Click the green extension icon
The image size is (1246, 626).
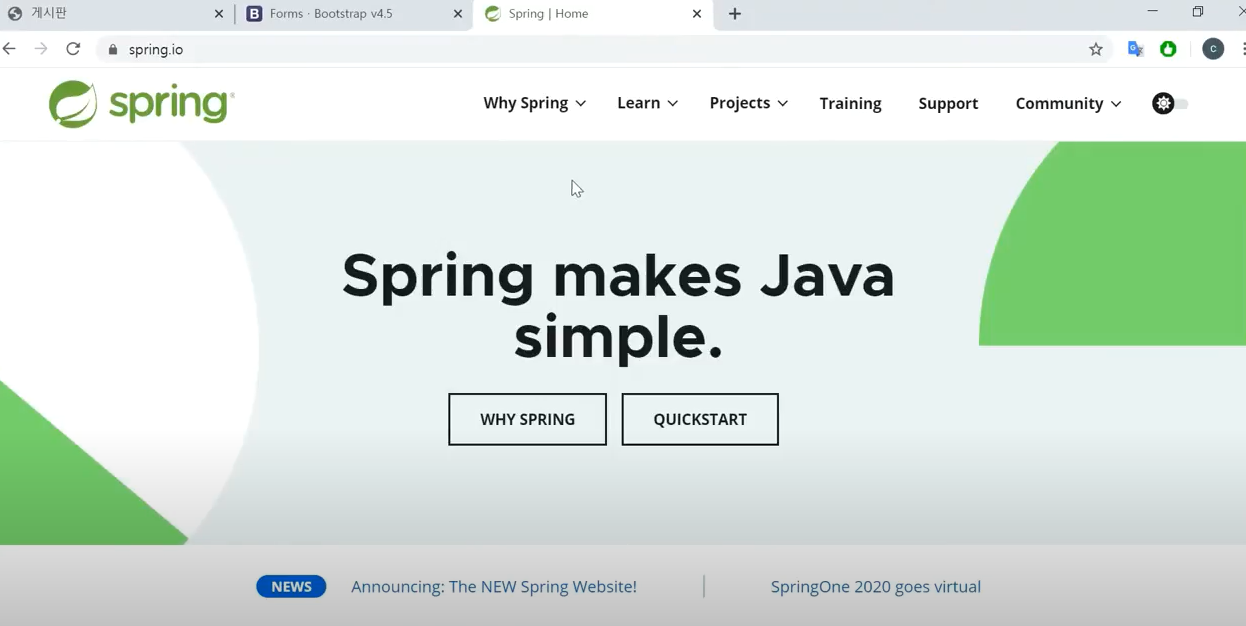click(1168, 49)
